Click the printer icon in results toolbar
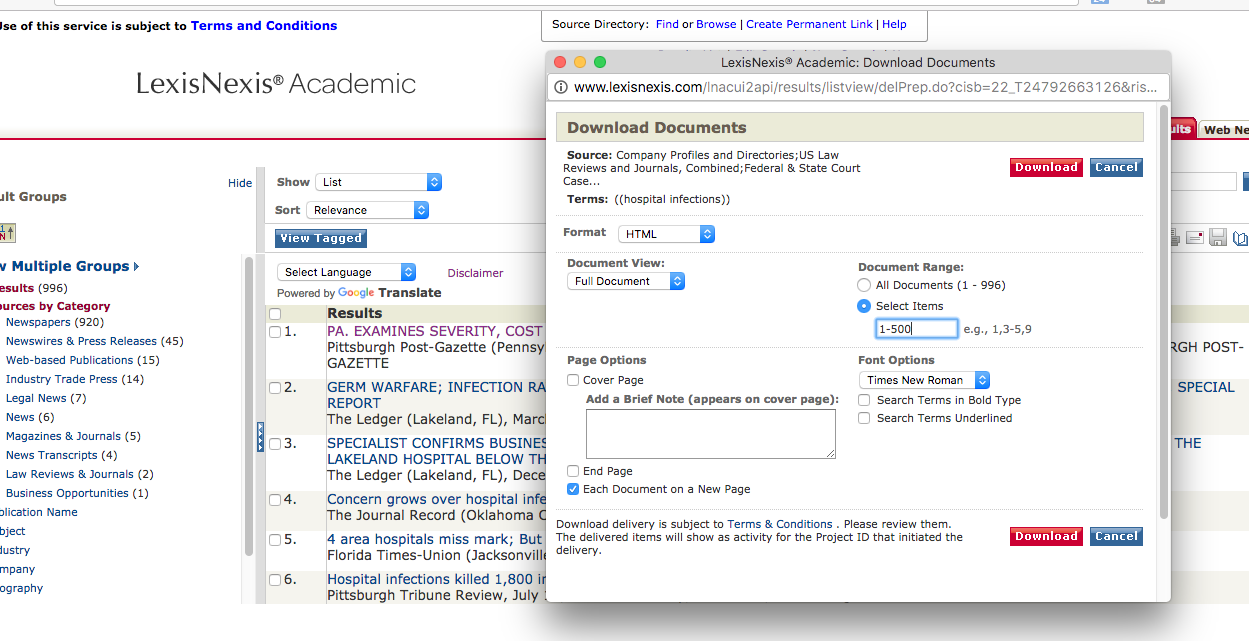Screen dimensions: 1249x641 [1175, 238]
